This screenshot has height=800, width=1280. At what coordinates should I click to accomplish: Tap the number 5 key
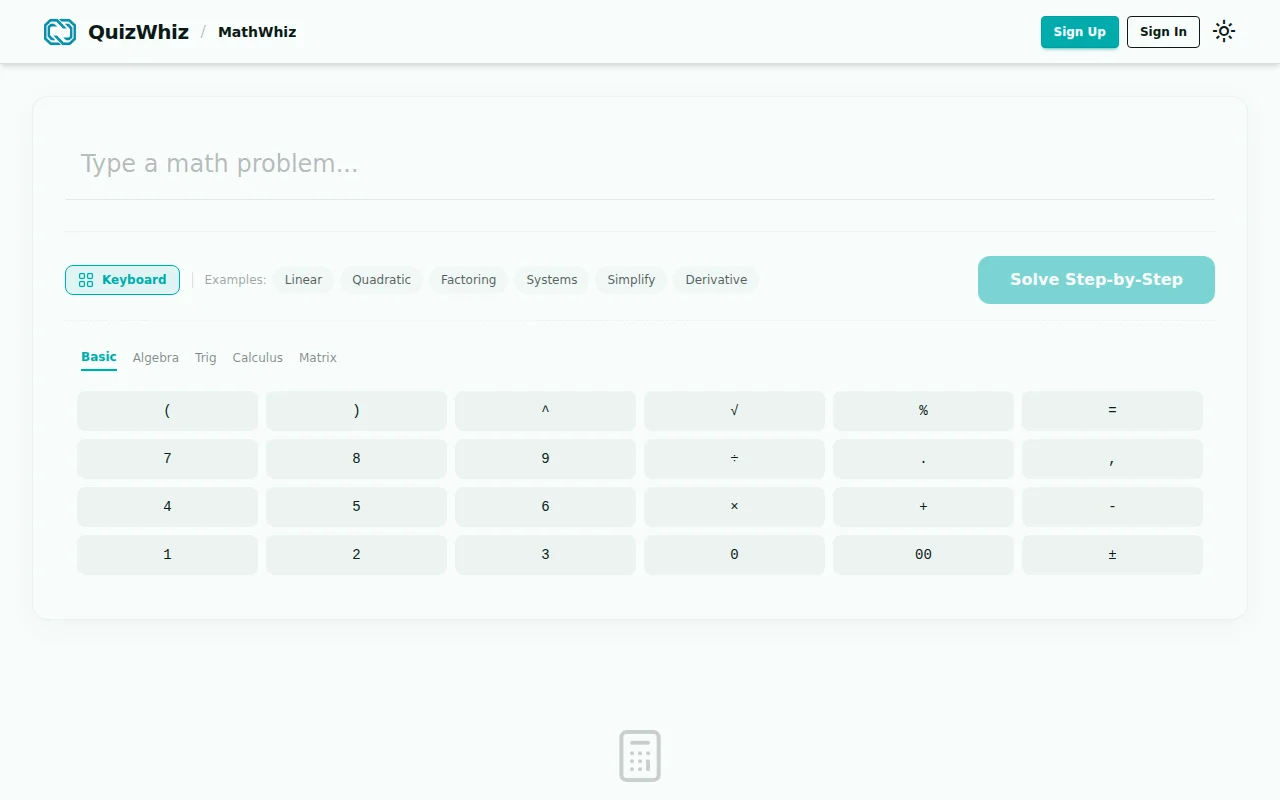[x=356, y=507]
